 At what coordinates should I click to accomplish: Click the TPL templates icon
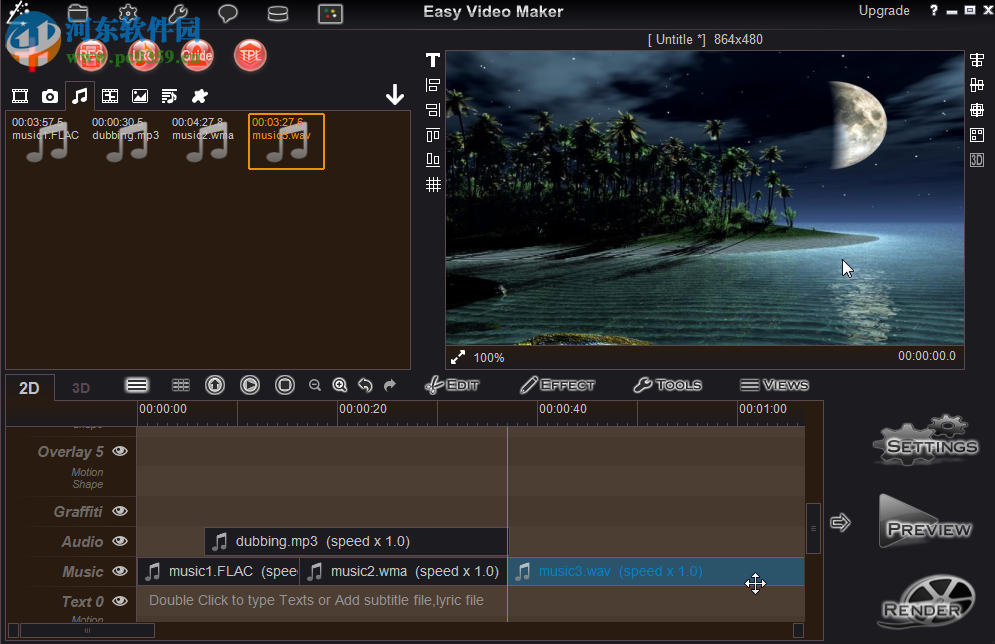point(249,55)
